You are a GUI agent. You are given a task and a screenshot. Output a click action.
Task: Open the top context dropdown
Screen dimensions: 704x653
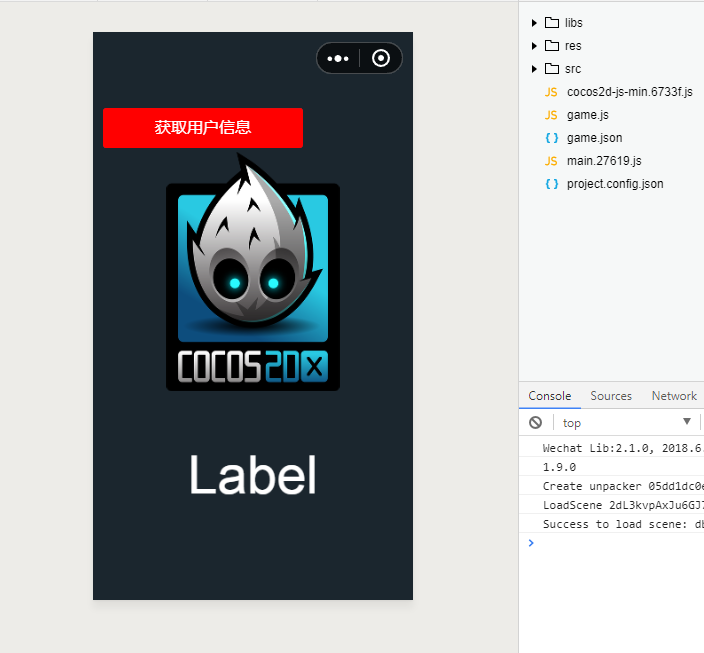(626, 423)
